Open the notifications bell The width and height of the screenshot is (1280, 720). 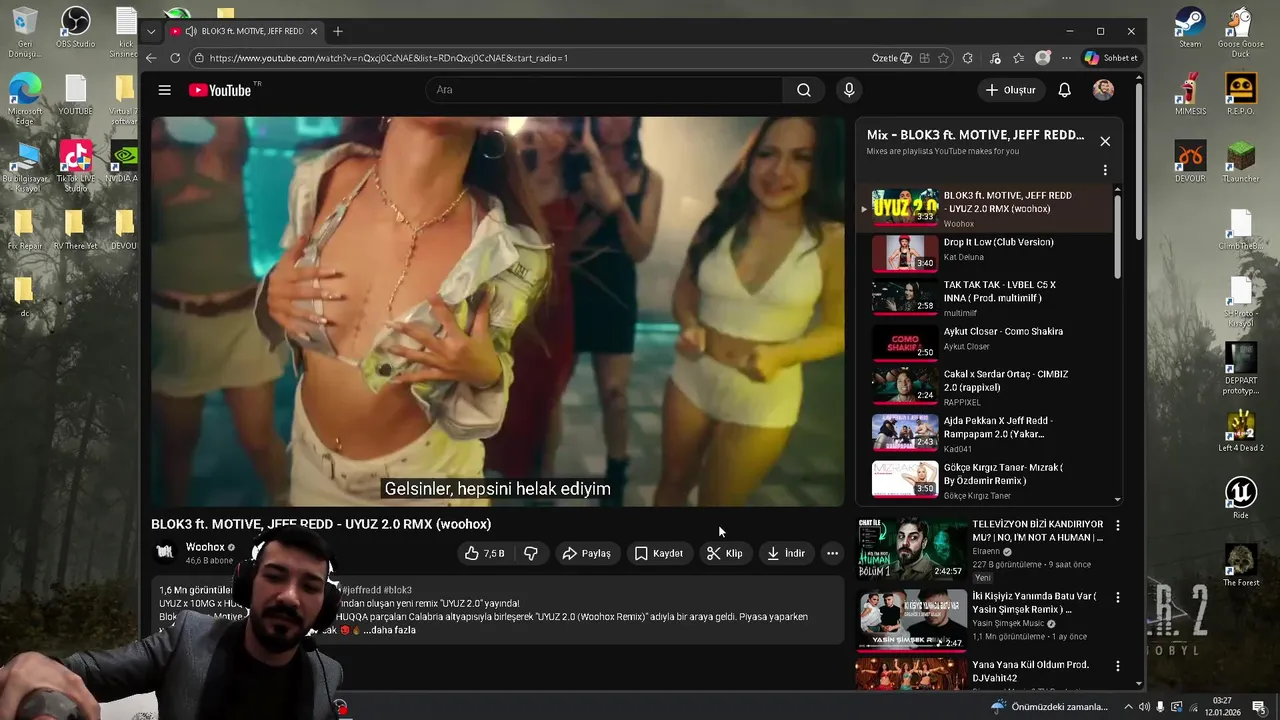coord(1065,90)
